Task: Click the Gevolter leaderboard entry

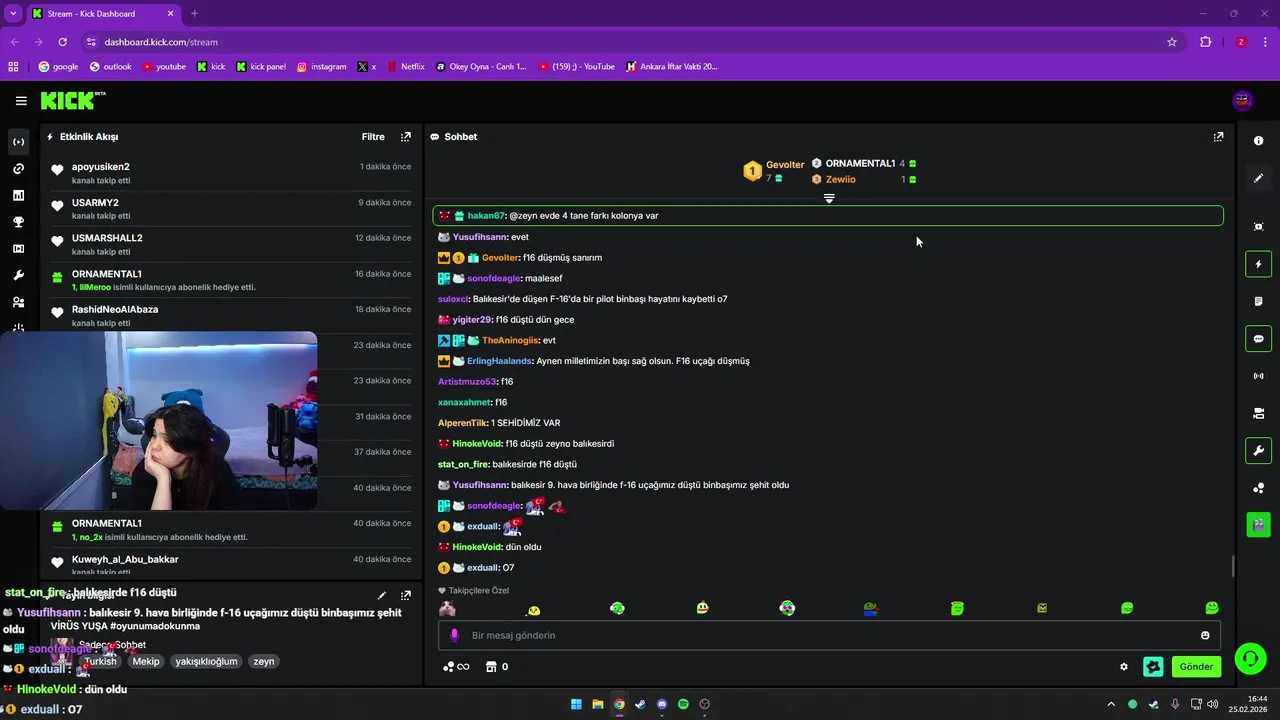Action: 775,171
